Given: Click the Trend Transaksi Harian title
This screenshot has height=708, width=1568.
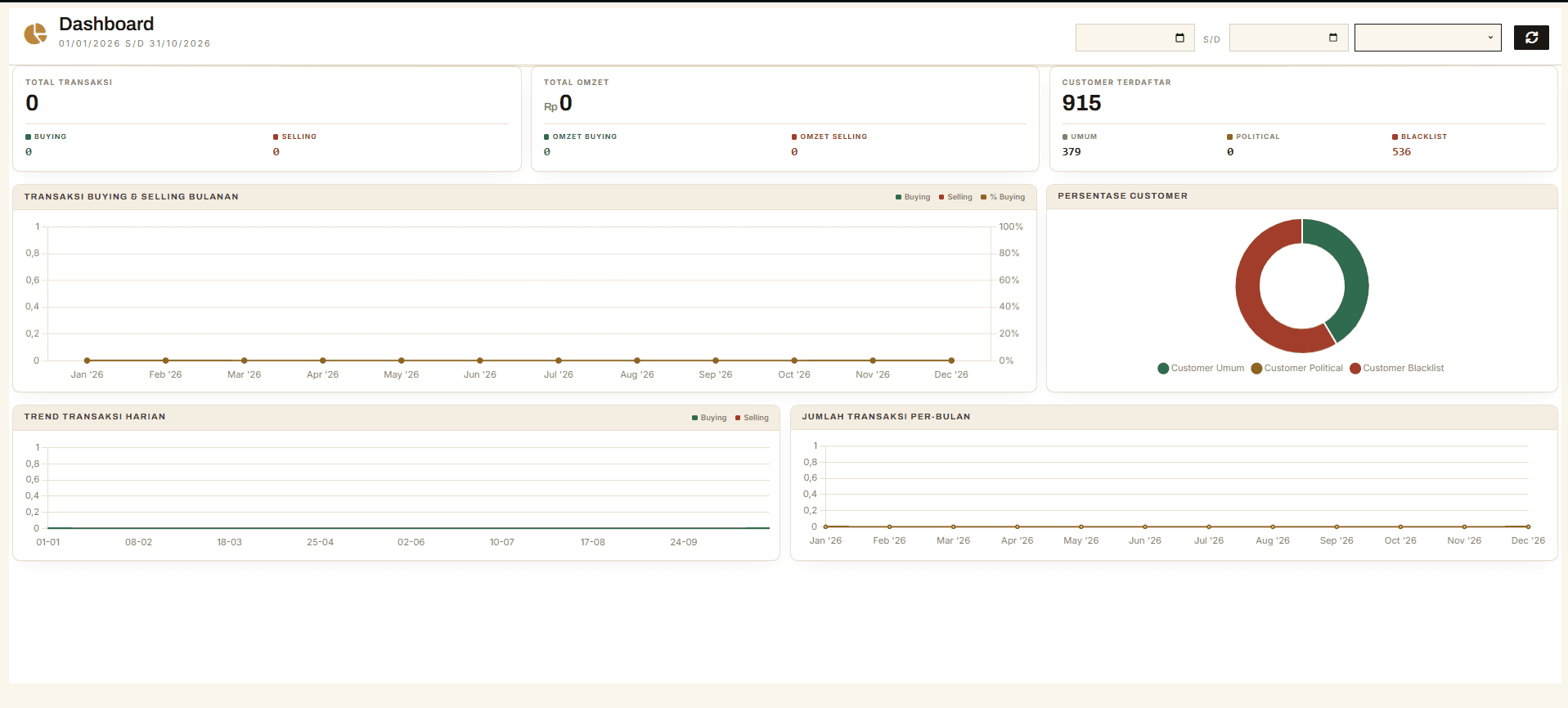Looking at the screenshot, I should 95,417.
